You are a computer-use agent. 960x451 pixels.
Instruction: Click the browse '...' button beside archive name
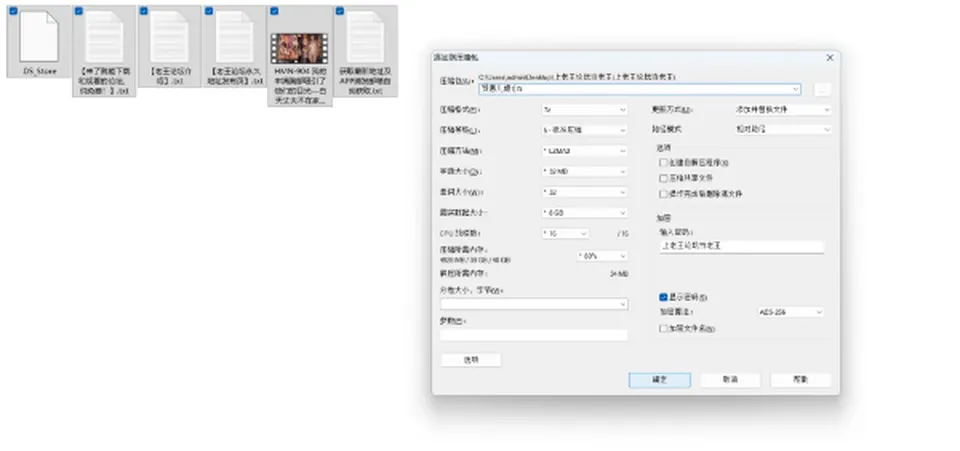pyautogui.click(x=822, y=89)
